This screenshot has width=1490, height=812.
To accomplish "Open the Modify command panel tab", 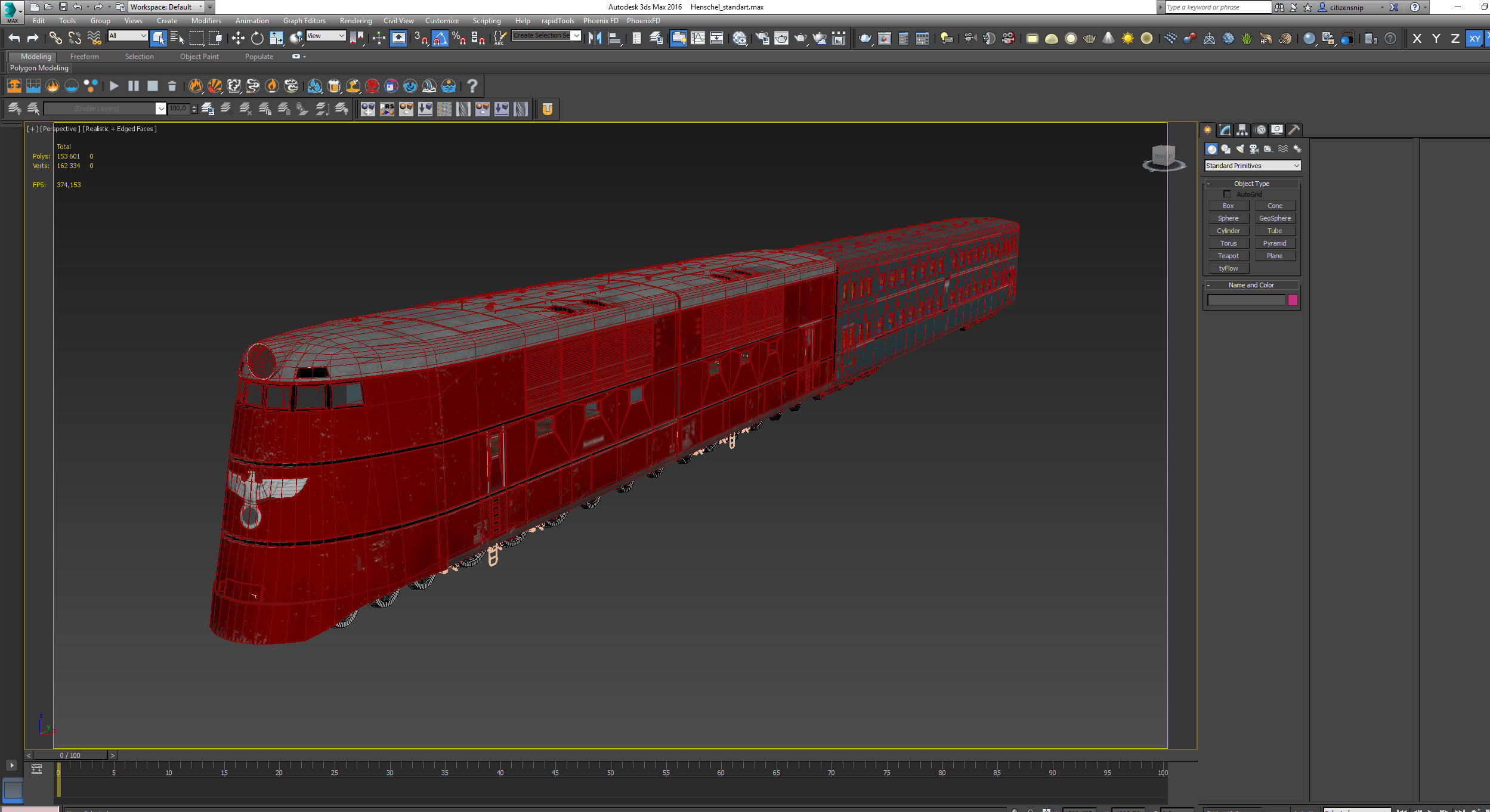I will point(1225,129).
